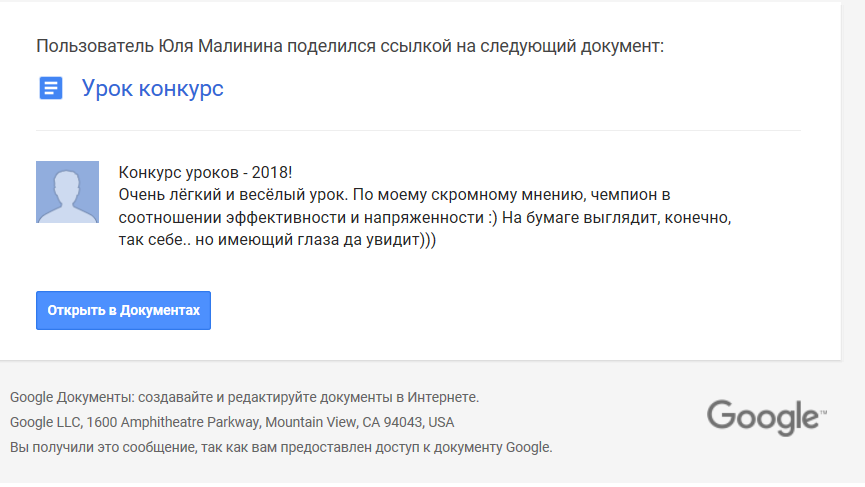This screenshot has width=865, height=487.
Task: Click the line starting "соотношении эффективности"
Action: (425, 217)
